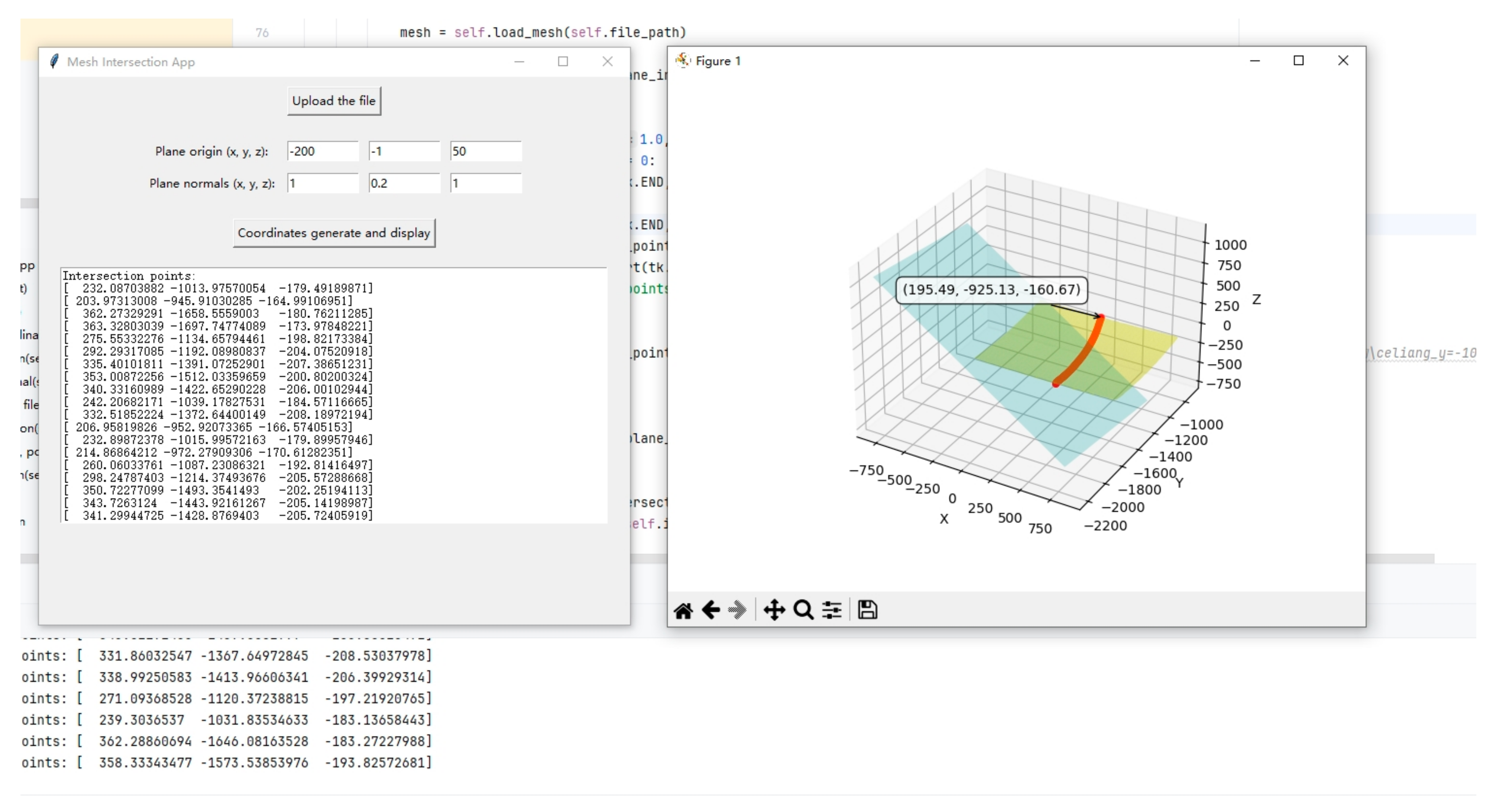Activate the Zoom magnifier tool
This screenshot has height=812, width=1497.
803,610
